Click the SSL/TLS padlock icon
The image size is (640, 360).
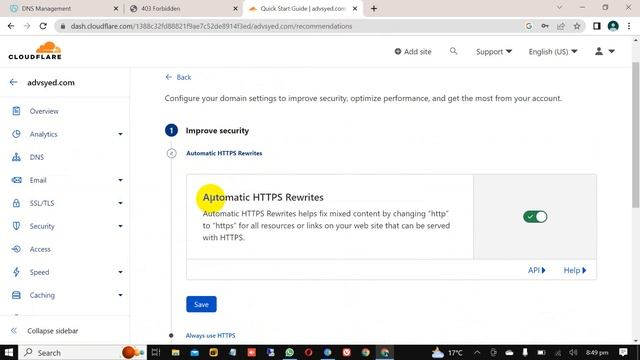click(16, 203)
